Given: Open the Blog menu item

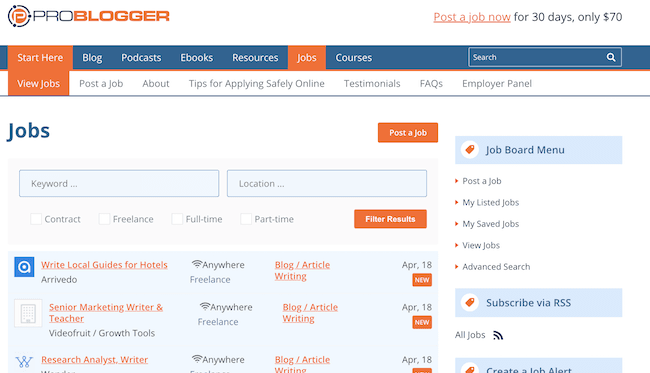Looking at the screenshot, I should point(92,58).
